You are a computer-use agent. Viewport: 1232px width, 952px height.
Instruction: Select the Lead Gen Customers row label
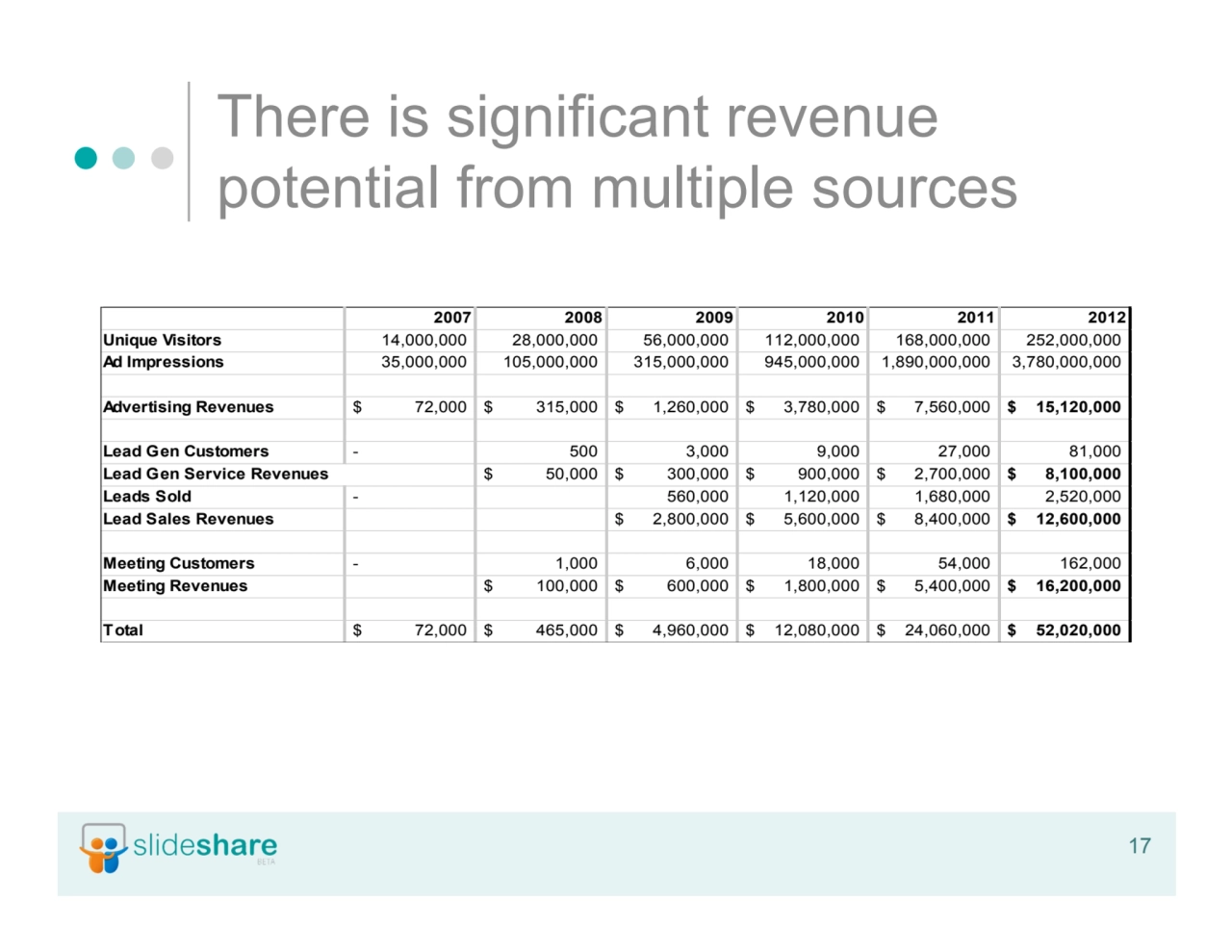186,451
